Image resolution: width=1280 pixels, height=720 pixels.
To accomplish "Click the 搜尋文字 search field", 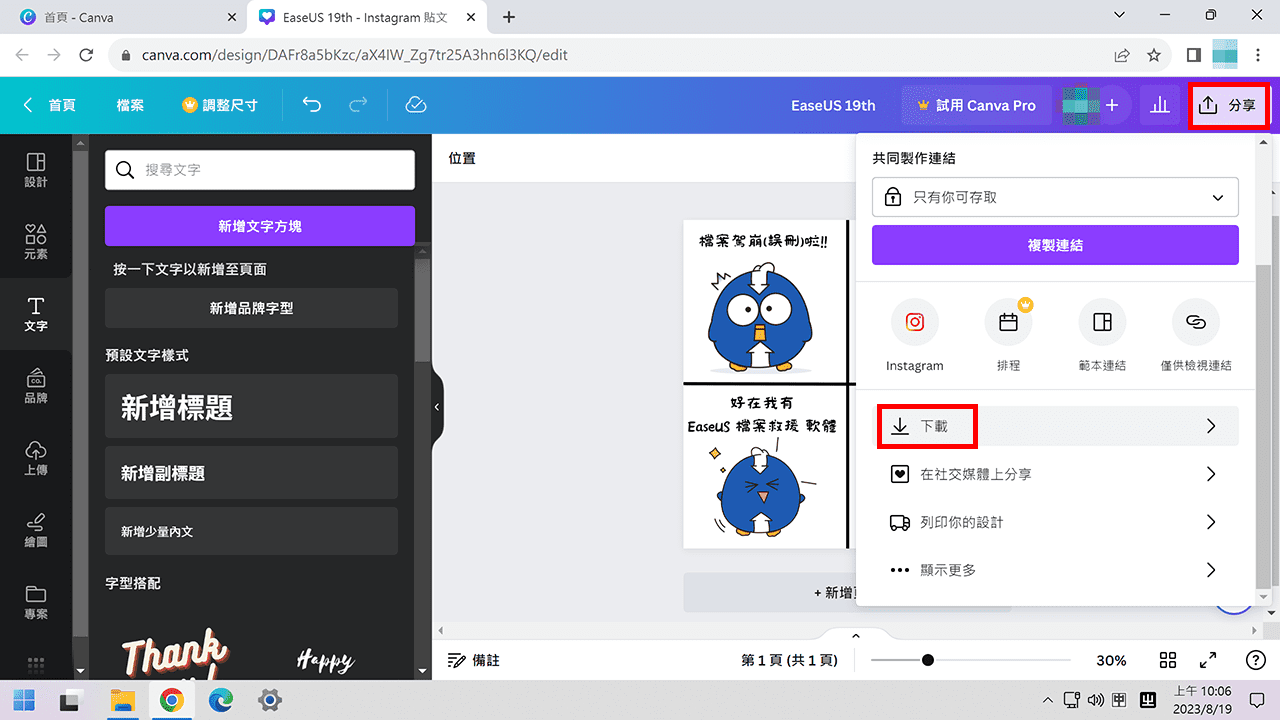I will click(x=260, y=169).
